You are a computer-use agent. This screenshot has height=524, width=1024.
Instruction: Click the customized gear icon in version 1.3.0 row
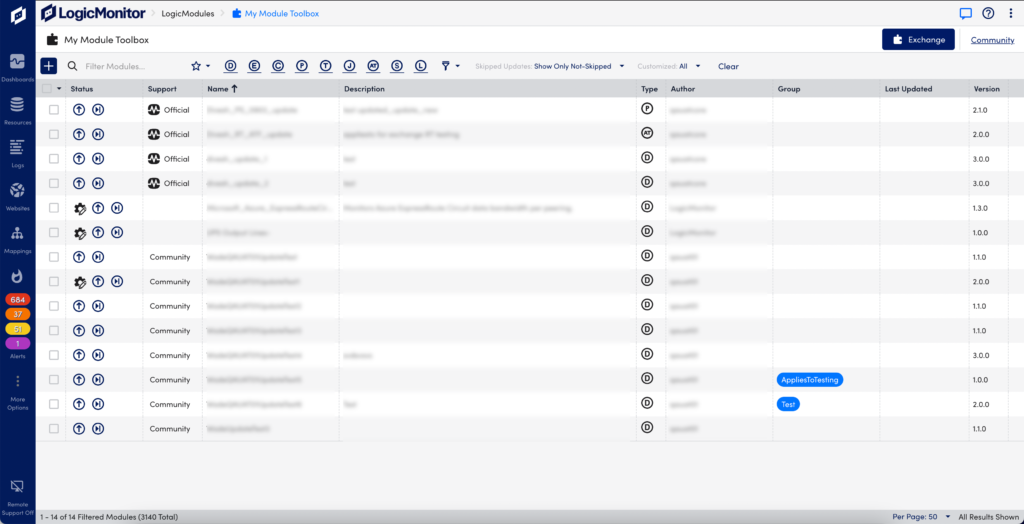(80, 208)
